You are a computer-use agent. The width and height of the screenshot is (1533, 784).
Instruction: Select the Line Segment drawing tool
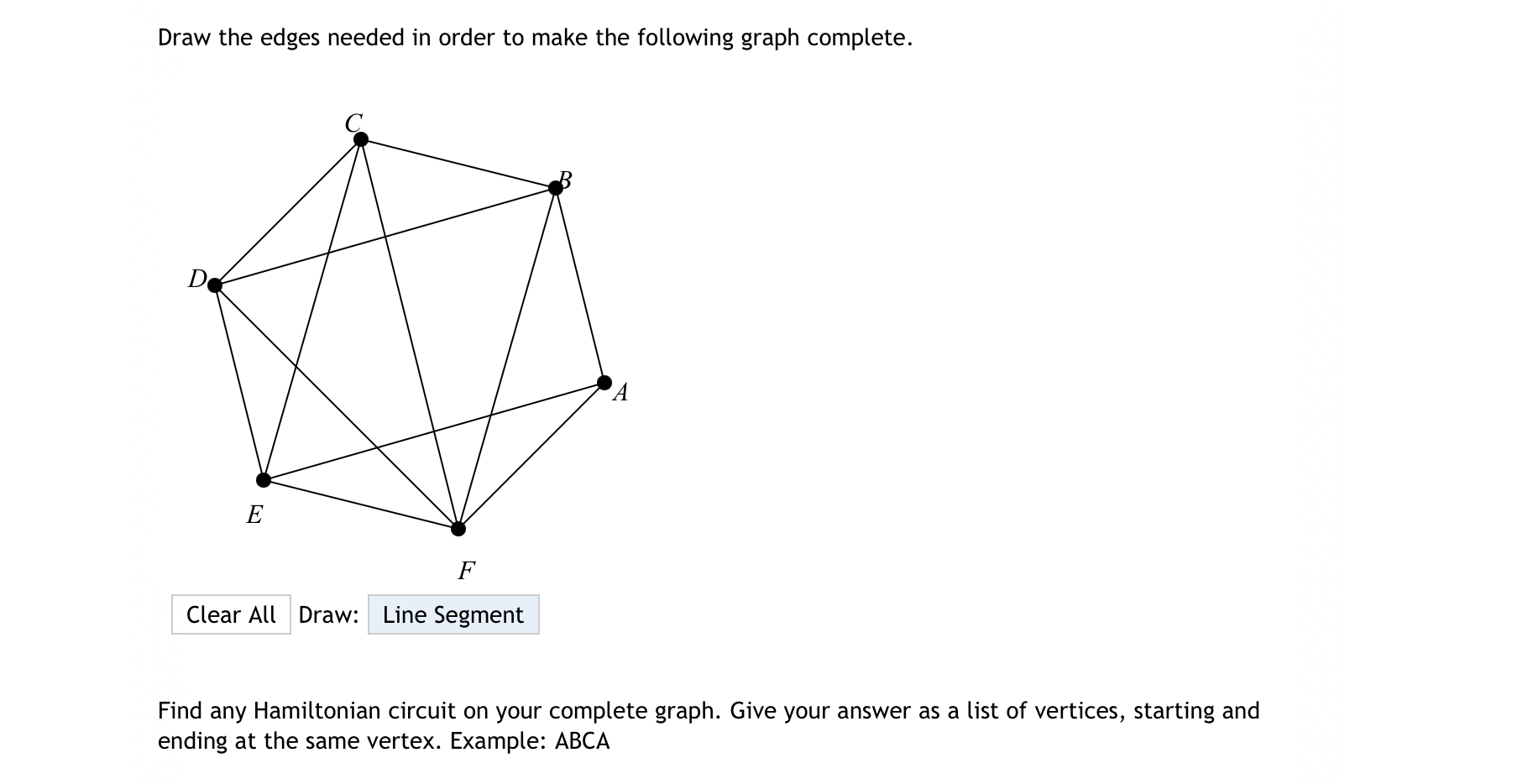click(x=453, y=614)
